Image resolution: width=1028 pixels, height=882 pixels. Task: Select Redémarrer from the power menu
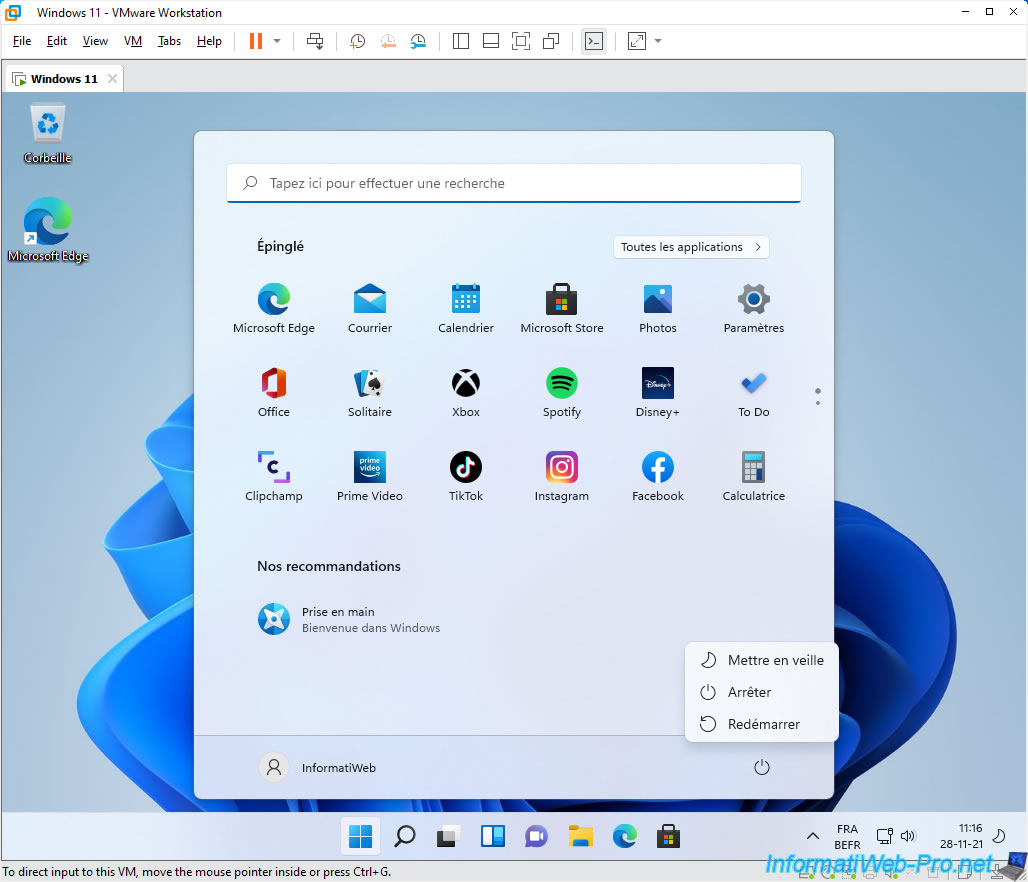(762, 724)
